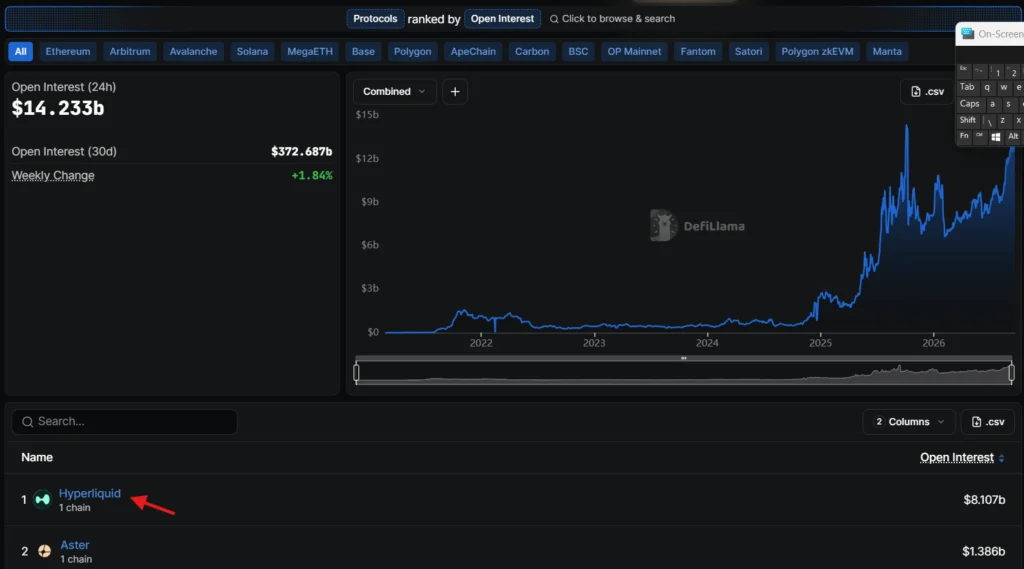Filter by BSC chain
1024x569 pixels.
(578, 52)
